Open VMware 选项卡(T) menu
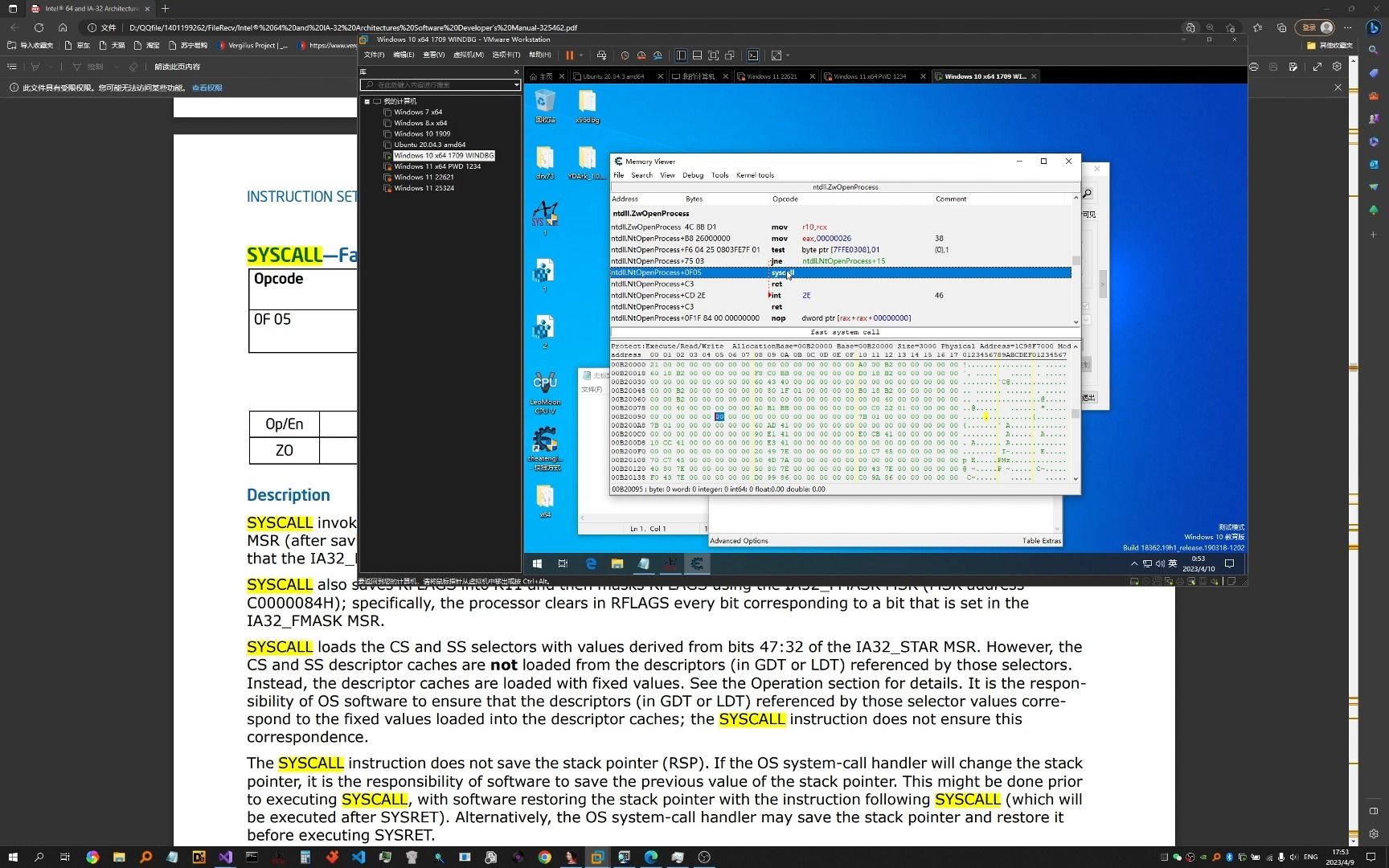This screenshot has width=1389, height=868. tap(506, 55)
